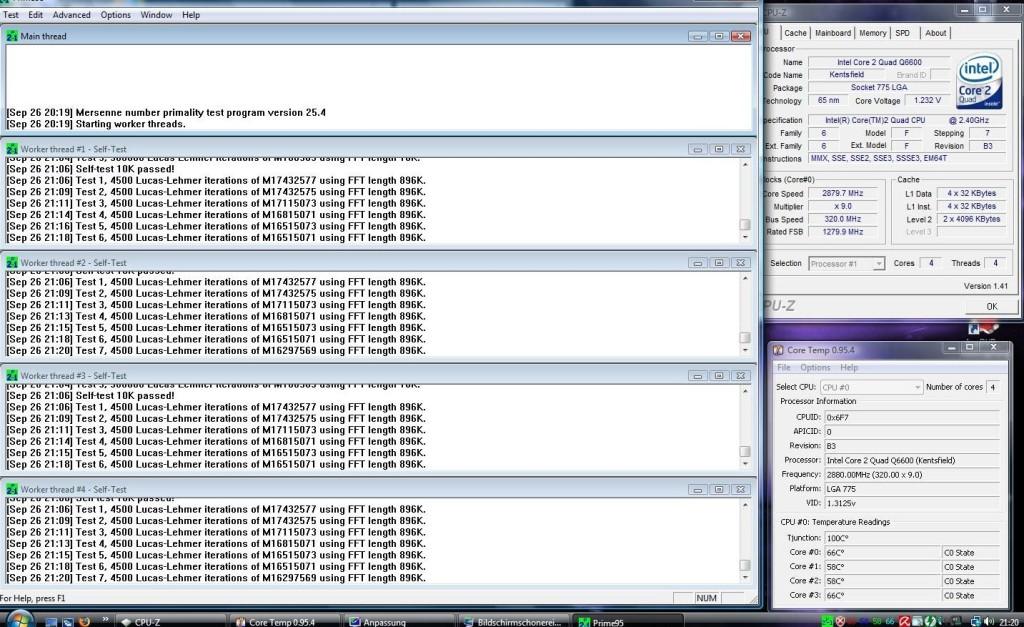1024x627 pixels.
Task: Click the Core Speed value 2879.7 MHz
Action: click(842, 193)
